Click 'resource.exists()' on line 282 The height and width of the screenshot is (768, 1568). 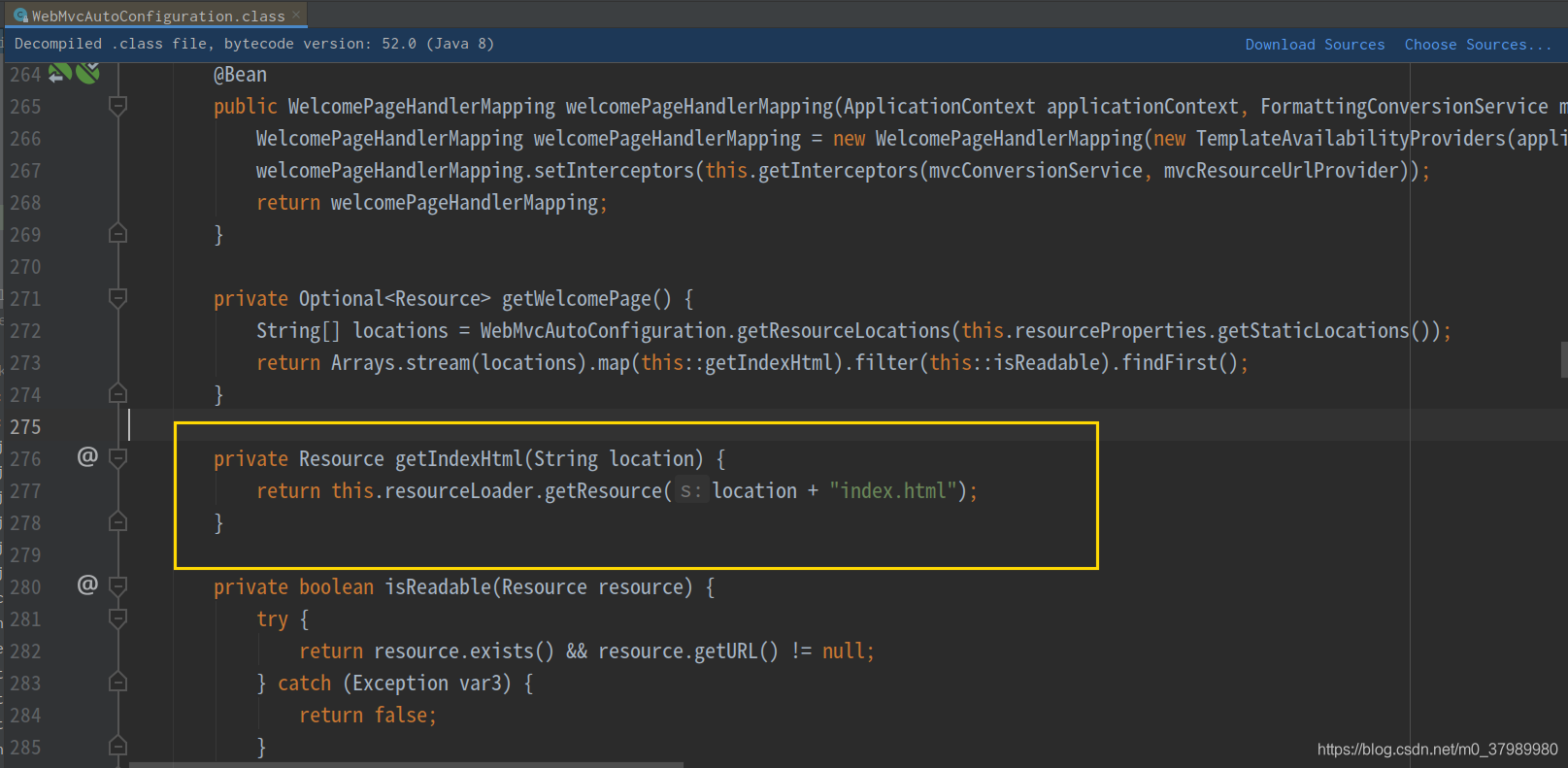click(464, 651)
